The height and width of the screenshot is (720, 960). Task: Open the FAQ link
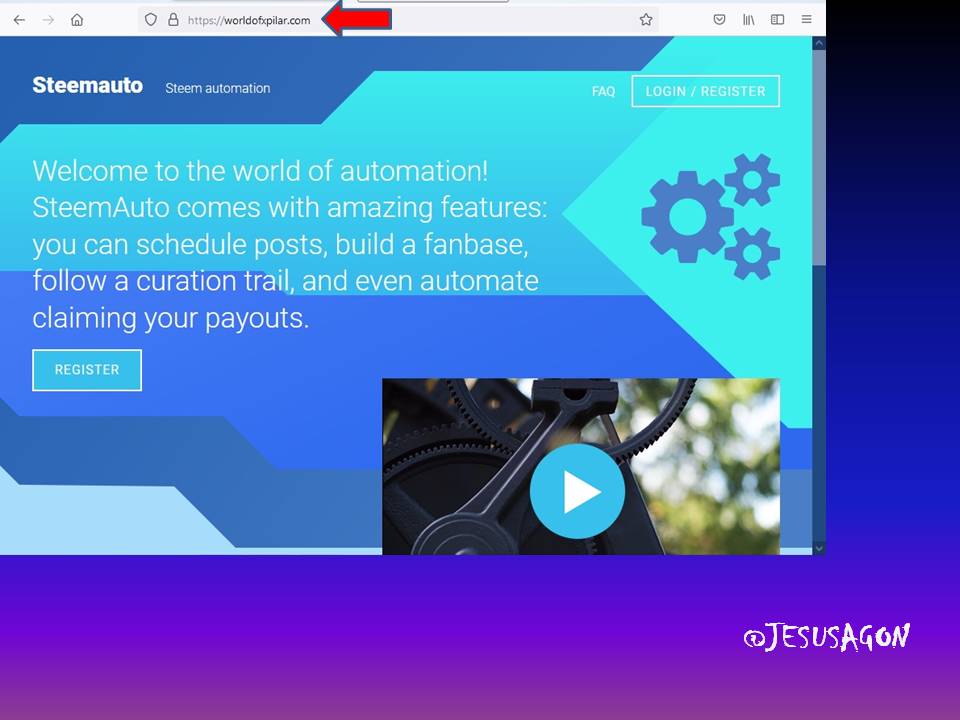tap(603, 91)
